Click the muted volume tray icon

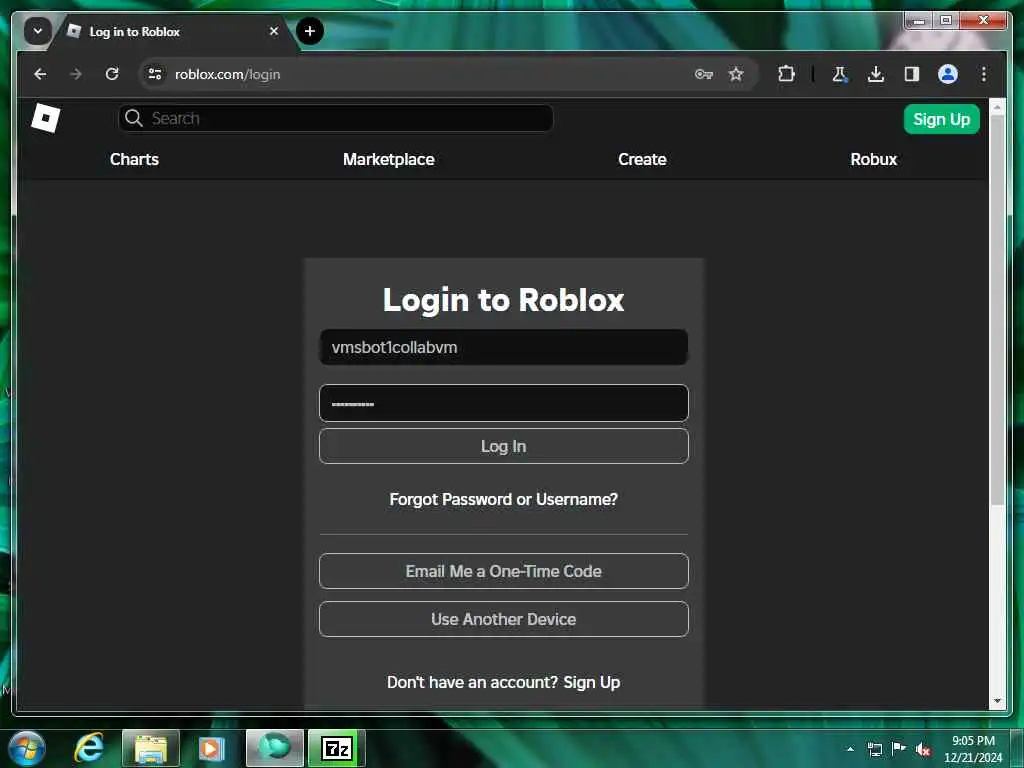923,750
